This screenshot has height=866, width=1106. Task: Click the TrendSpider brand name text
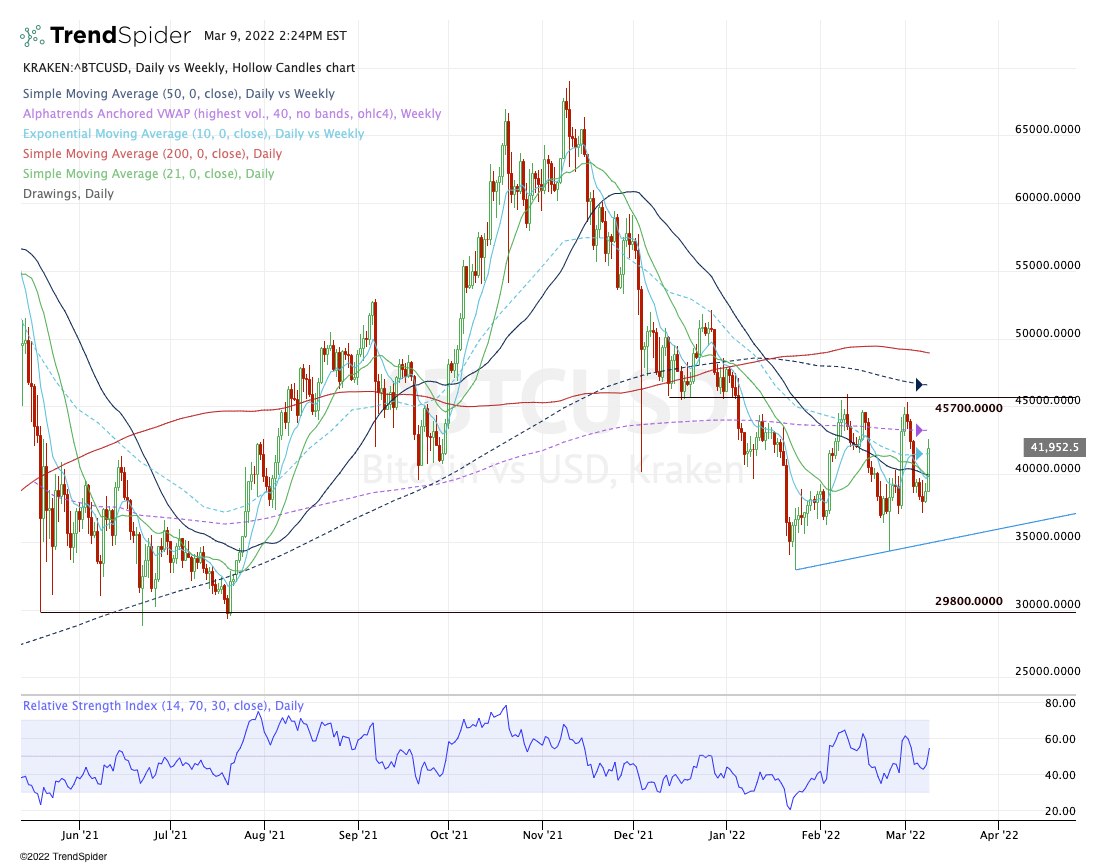(121, 35)
